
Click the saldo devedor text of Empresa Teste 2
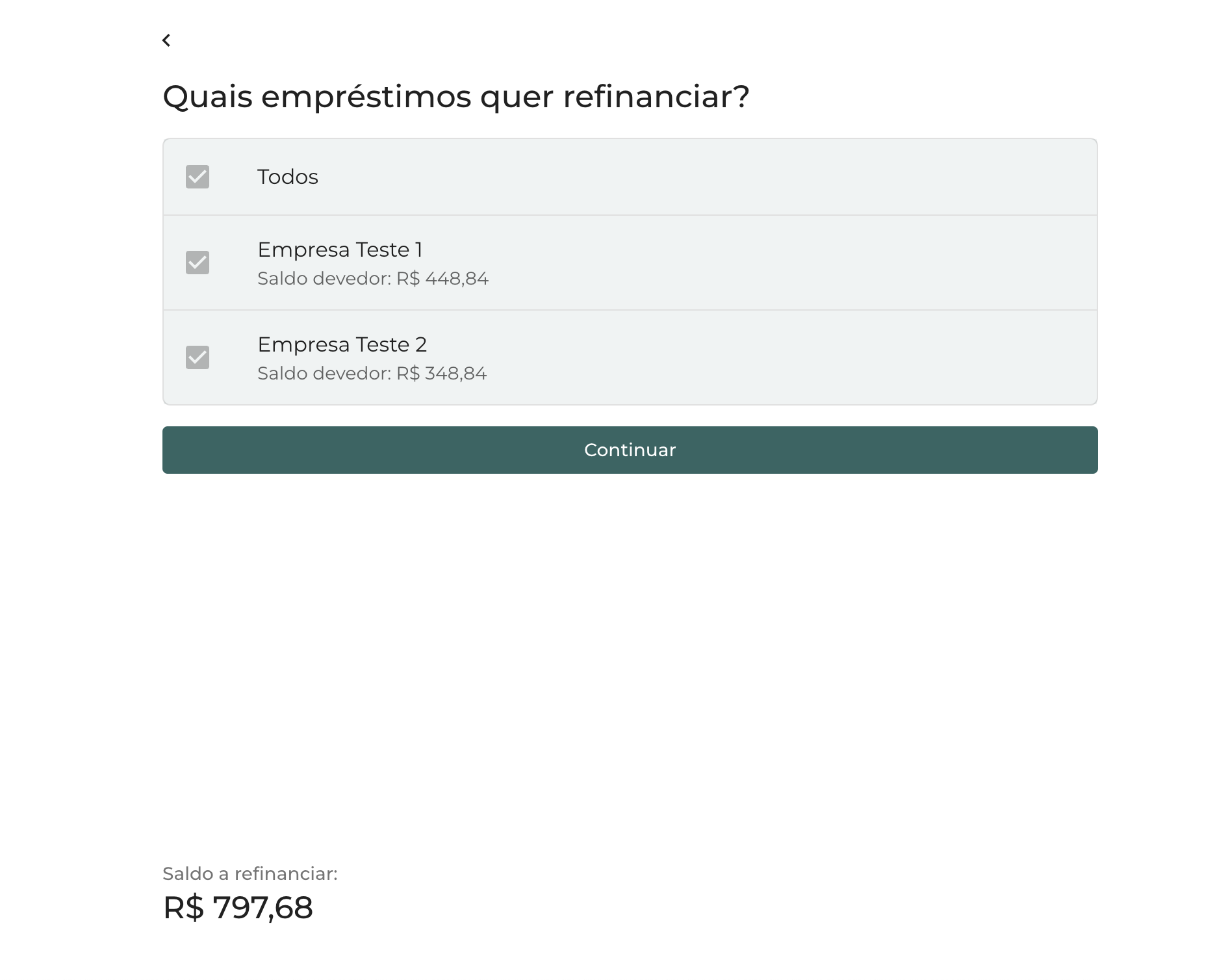(372, 373)
